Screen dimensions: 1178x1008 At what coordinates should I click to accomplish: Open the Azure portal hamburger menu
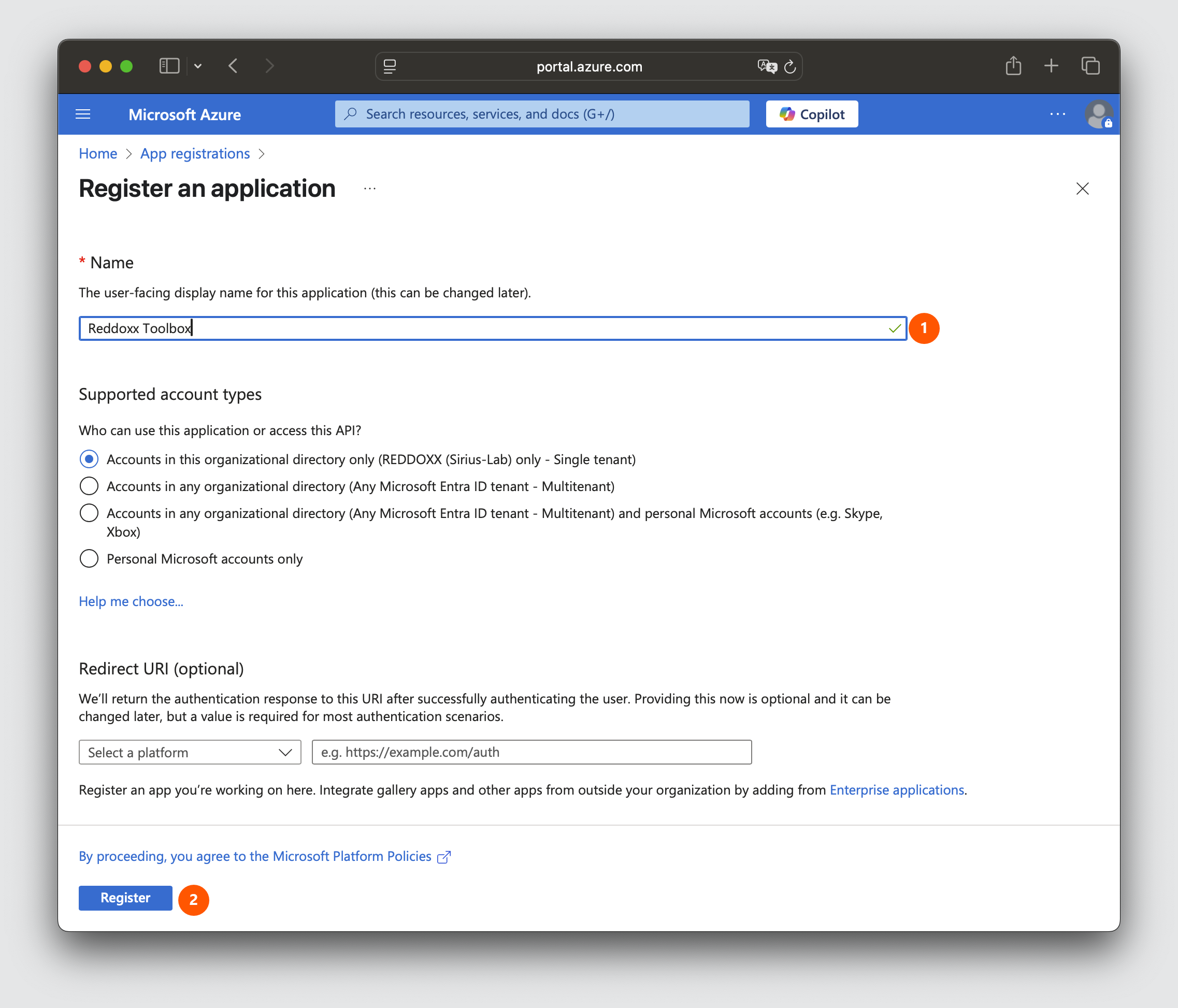click(83, 114)
